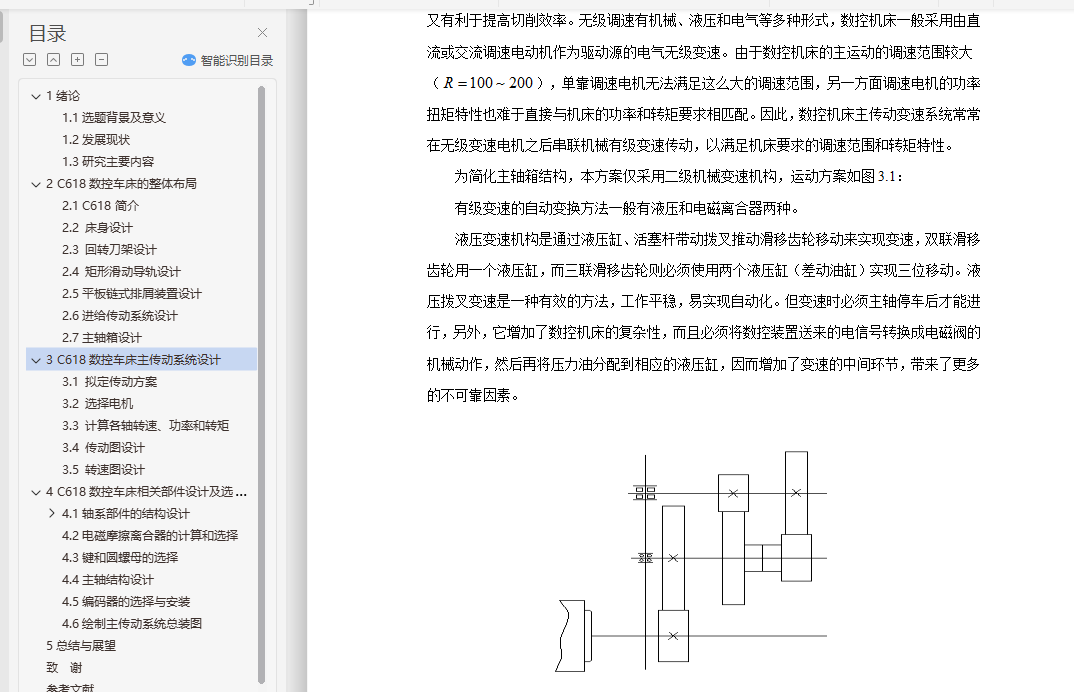Select 2.1 C618 简介 in outline

(x=100, y=206)
